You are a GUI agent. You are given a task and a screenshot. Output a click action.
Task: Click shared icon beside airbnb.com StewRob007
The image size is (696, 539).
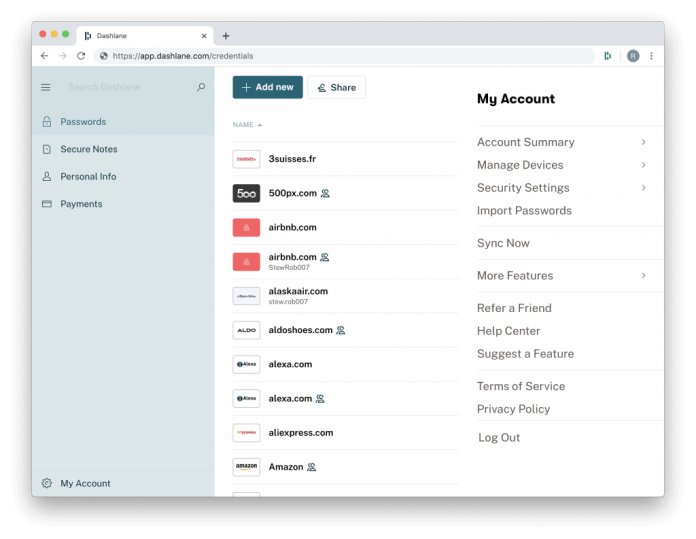(x=325, y=257)
